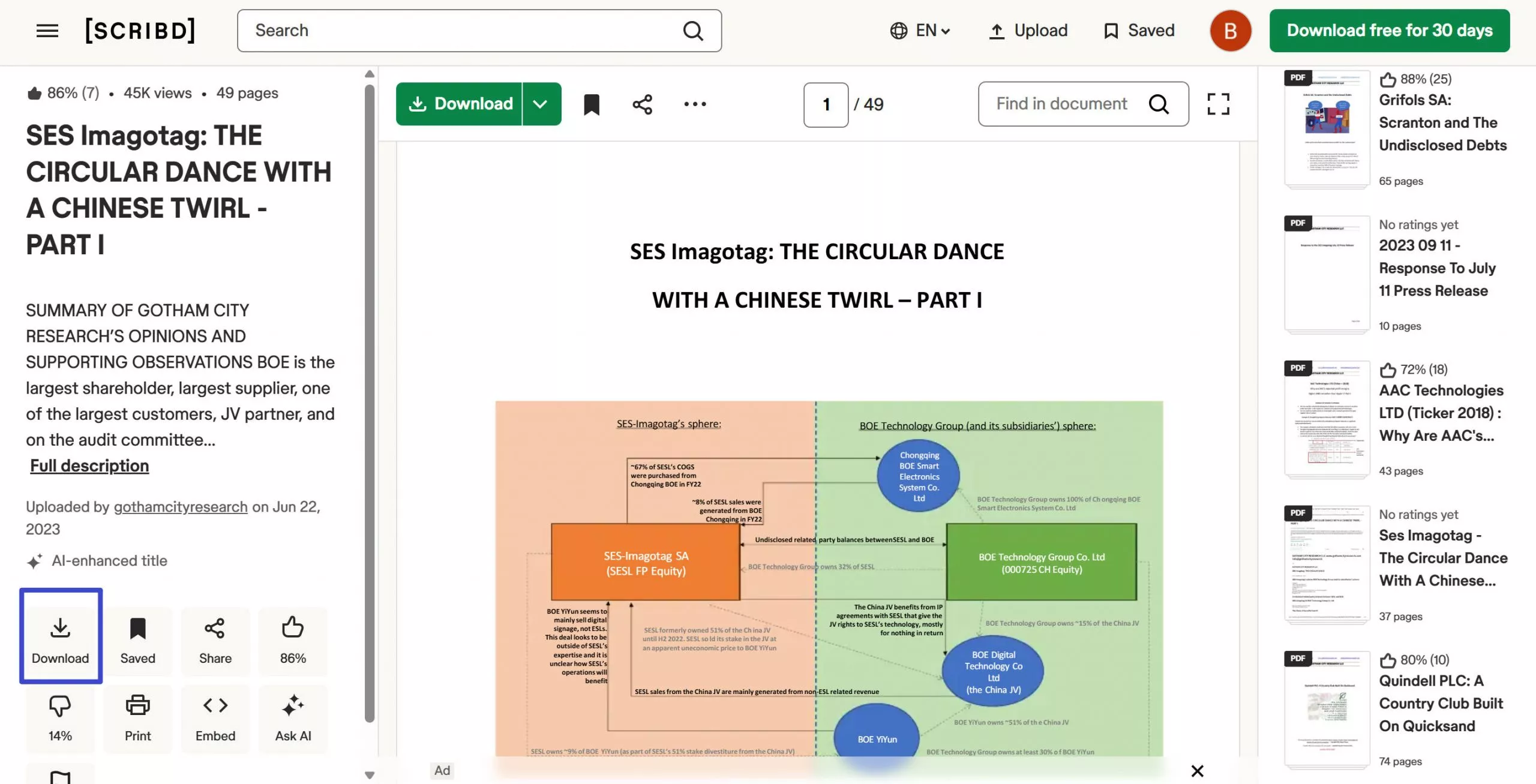Open the Embed code option
The image size is (1536, 784).
(x=215, y=717)
